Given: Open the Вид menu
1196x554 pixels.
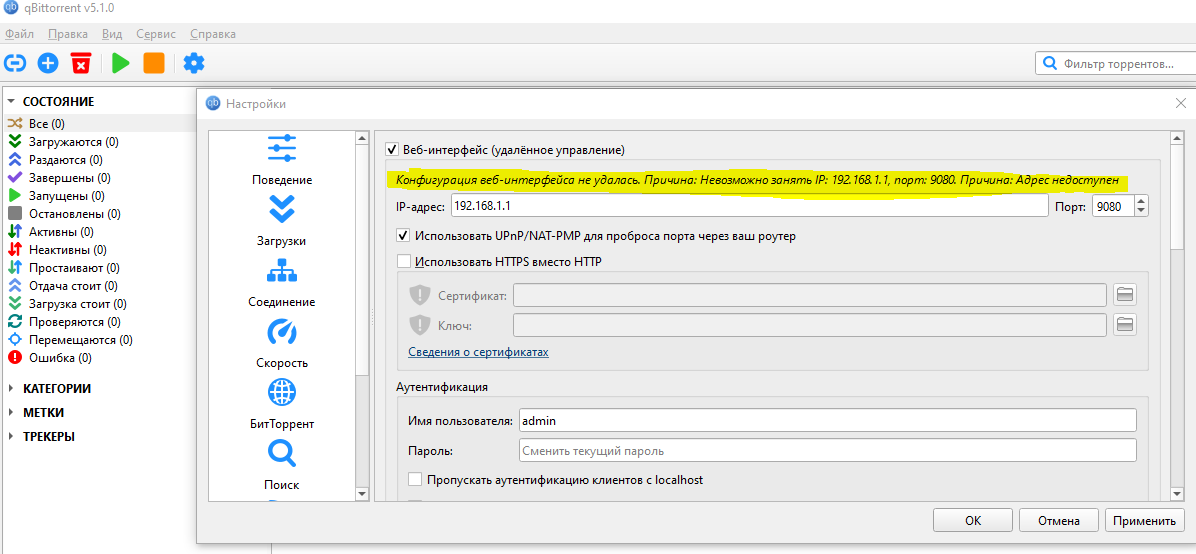Looking at the screenshot, I should click(x=112, y=34).
